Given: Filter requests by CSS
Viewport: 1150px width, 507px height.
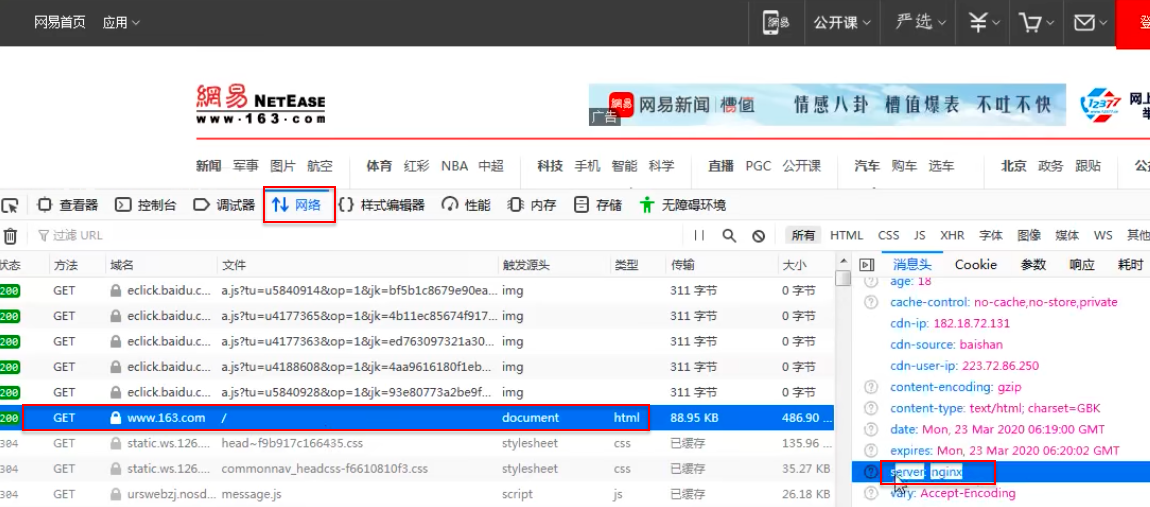Looking at the screenshot, I should coord(888,236).
